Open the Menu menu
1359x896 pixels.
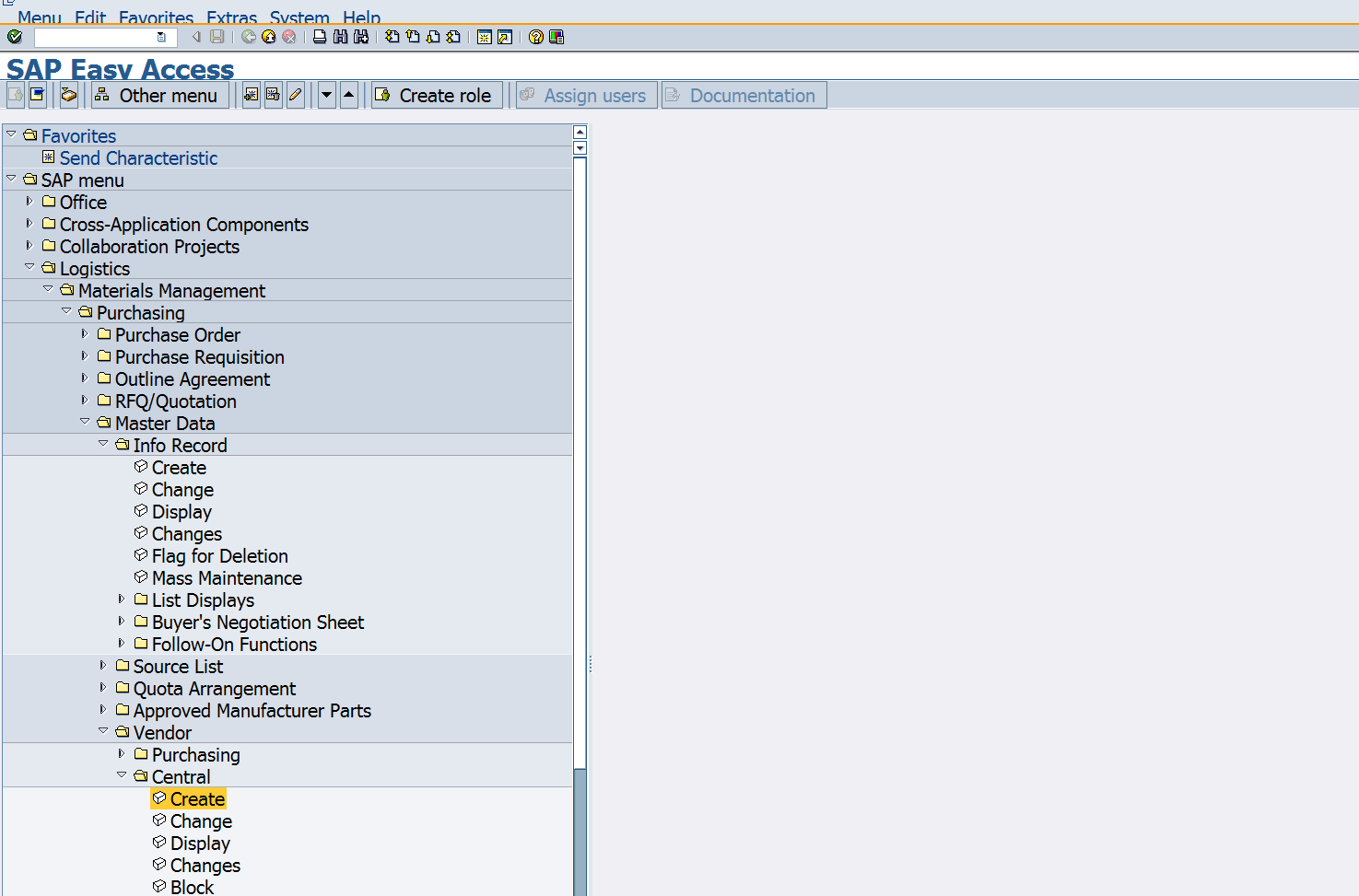point(40,17)
